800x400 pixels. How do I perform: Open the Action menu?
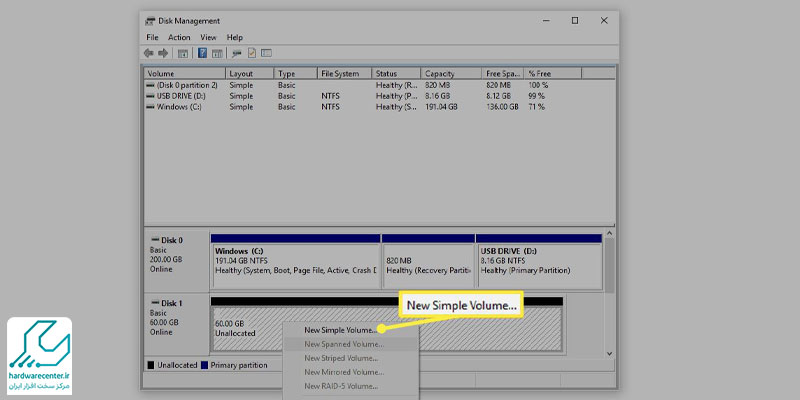click(x=179, y=37)
